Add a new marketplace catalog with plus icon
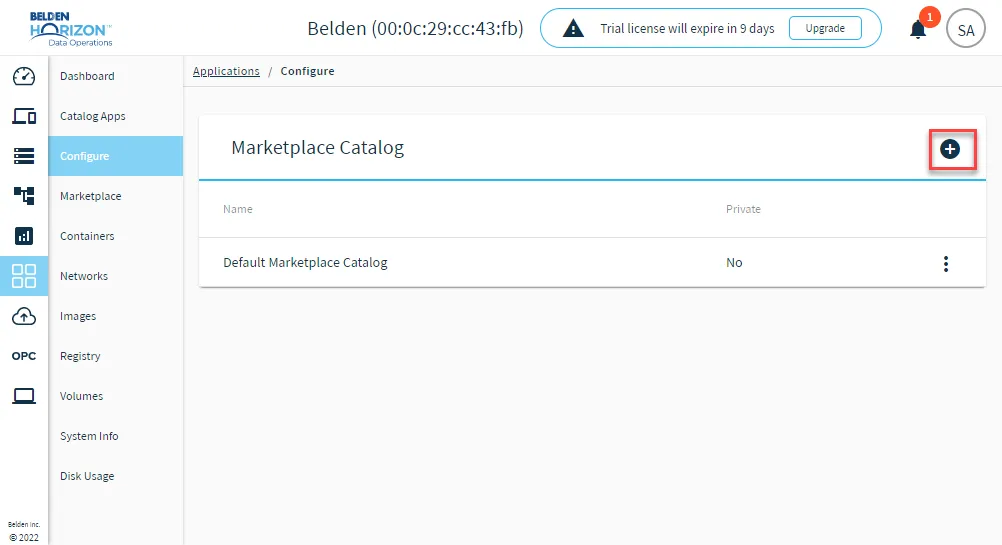The height and width of the screenshot is (545, 1002). coord(950,149)
